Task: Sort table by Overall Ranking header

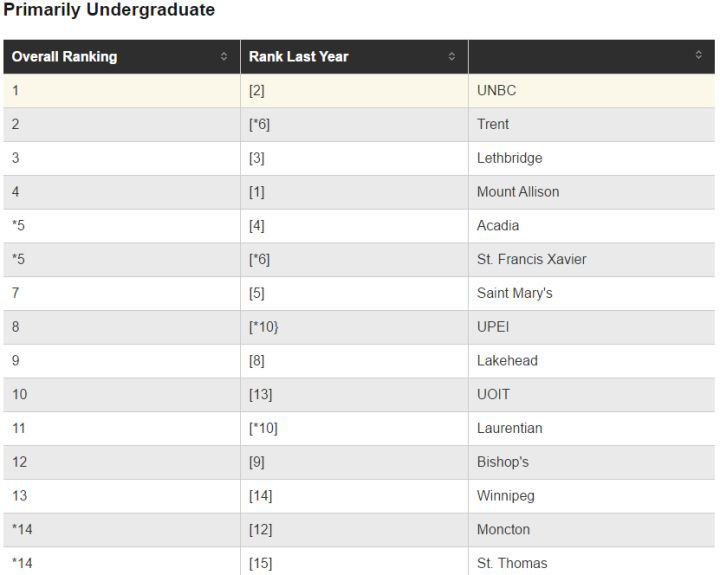Action: [x=65, y=57]
